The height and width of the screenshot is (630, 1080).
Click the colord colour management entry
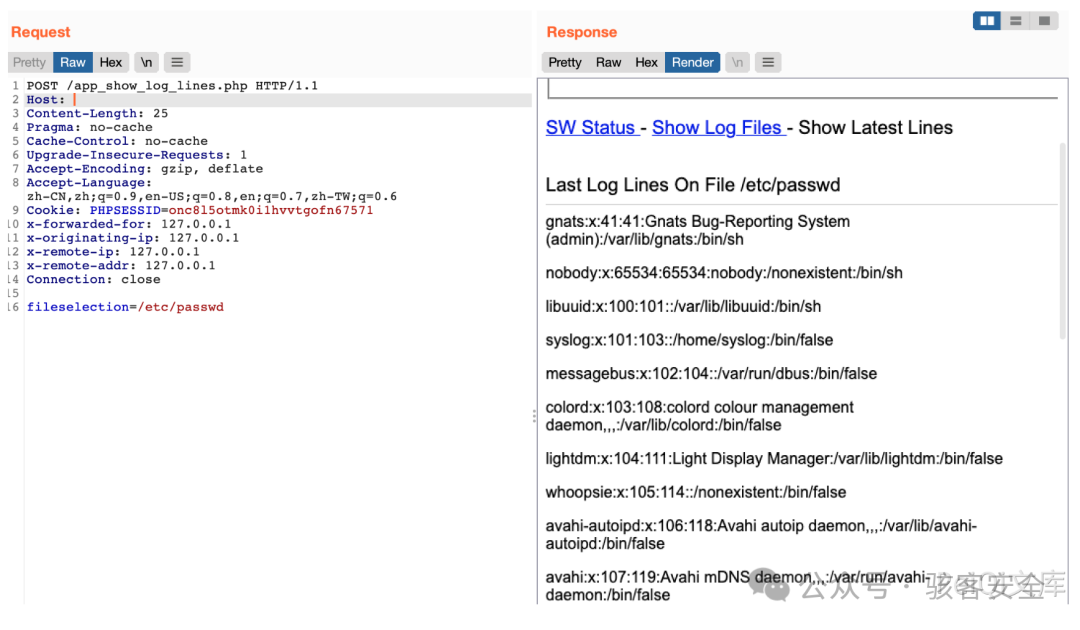tap(700, 416)
